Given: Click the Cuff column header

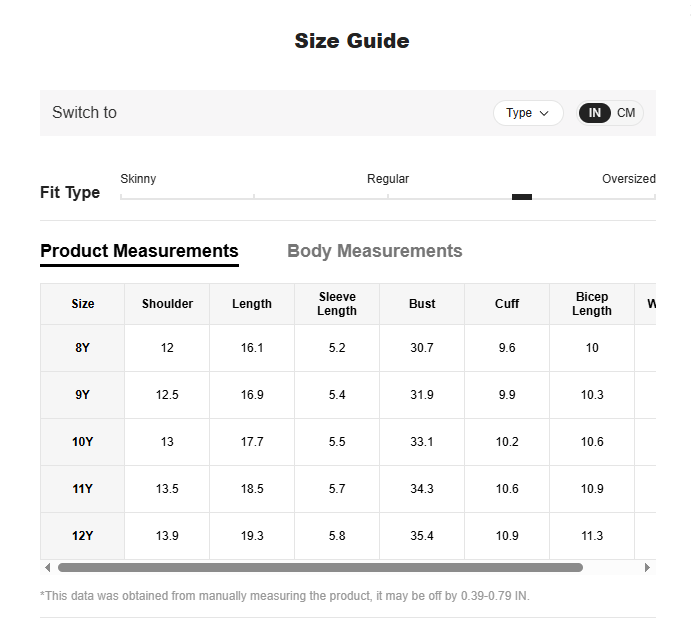Looking at the screenshot, I should [x=507, y=304].
